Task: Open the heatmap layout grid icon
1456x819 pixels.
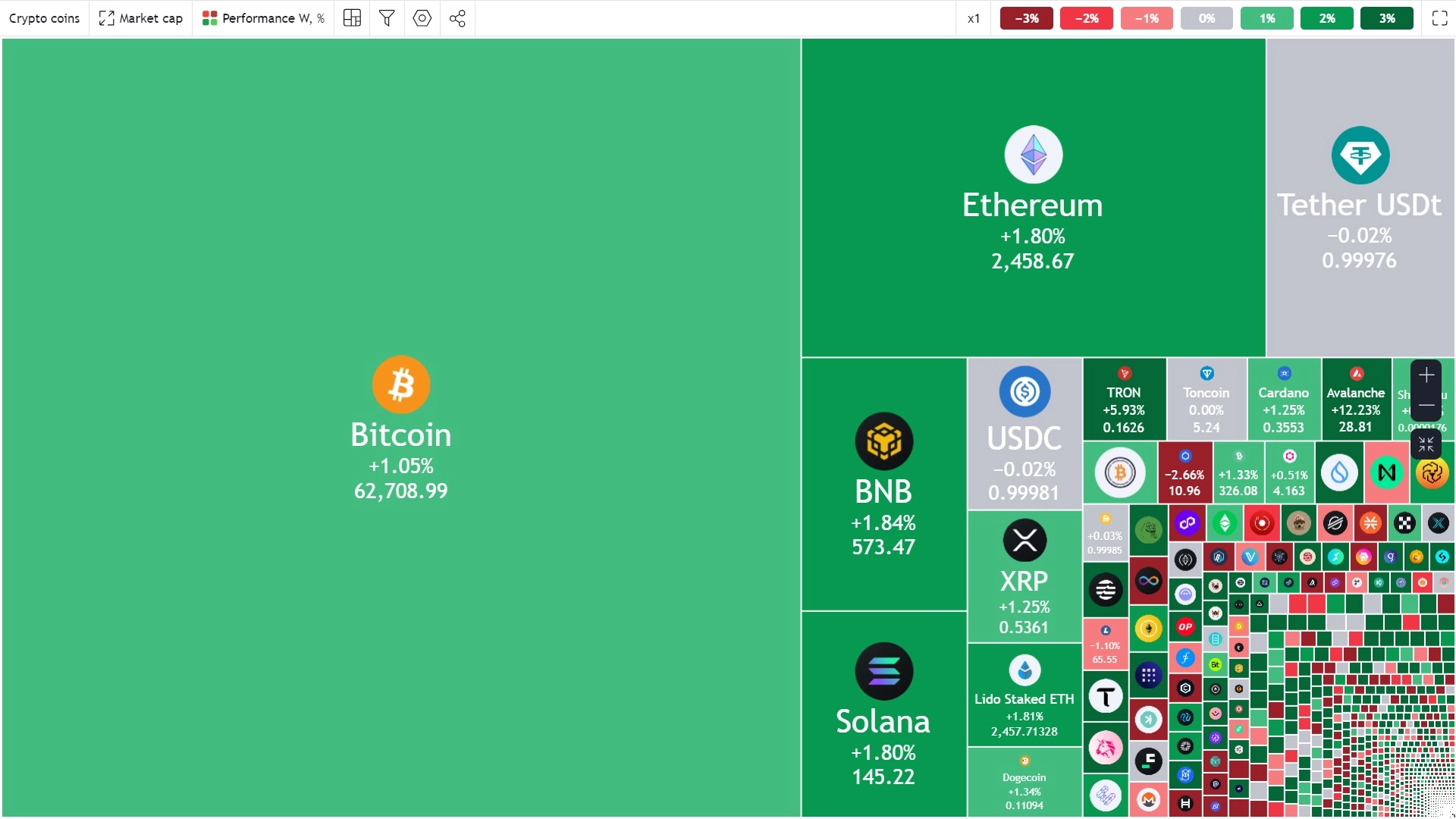Action: point(351,18)
